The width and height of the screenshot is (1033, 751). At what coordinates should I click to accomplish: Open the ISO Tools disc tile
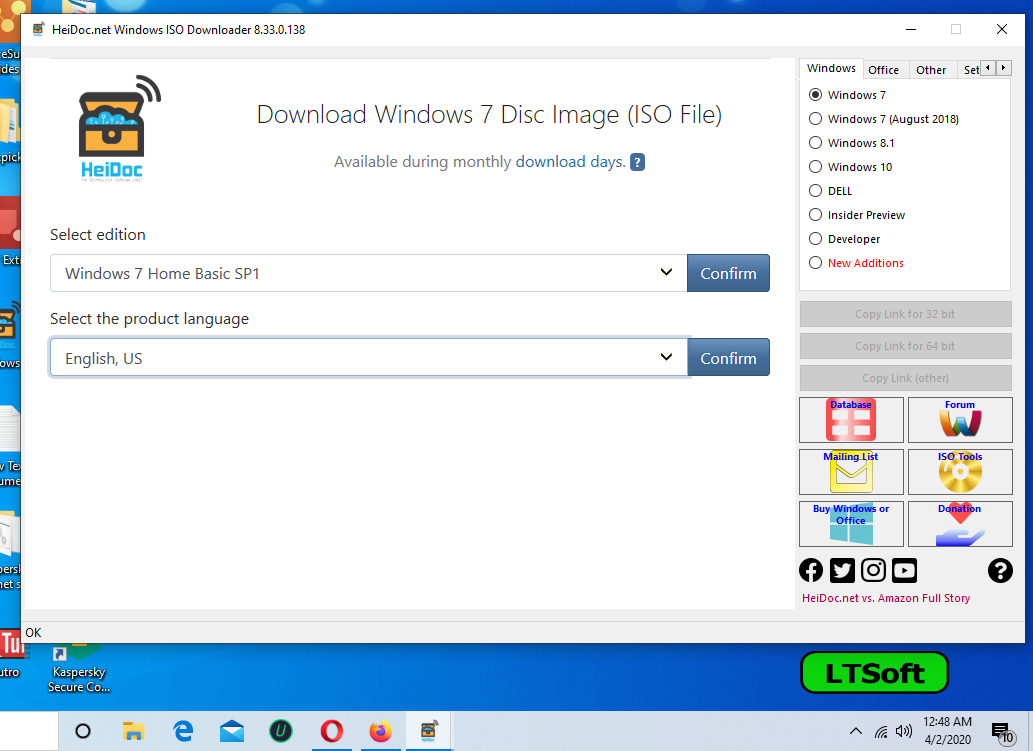pyautogui.click(x=960, y=472)
